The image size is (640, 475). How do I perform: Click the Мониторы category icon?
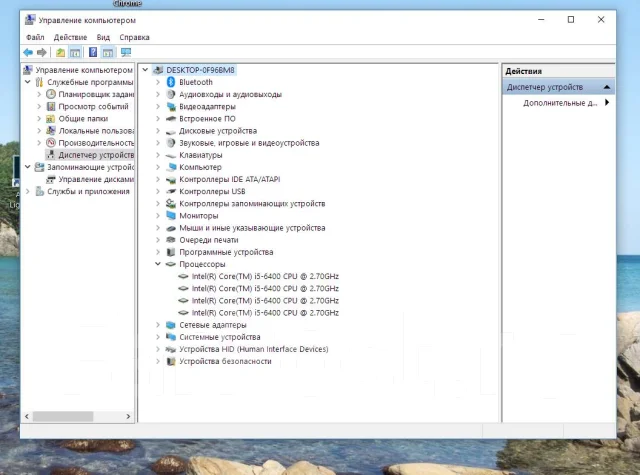(x=171, y=215)
